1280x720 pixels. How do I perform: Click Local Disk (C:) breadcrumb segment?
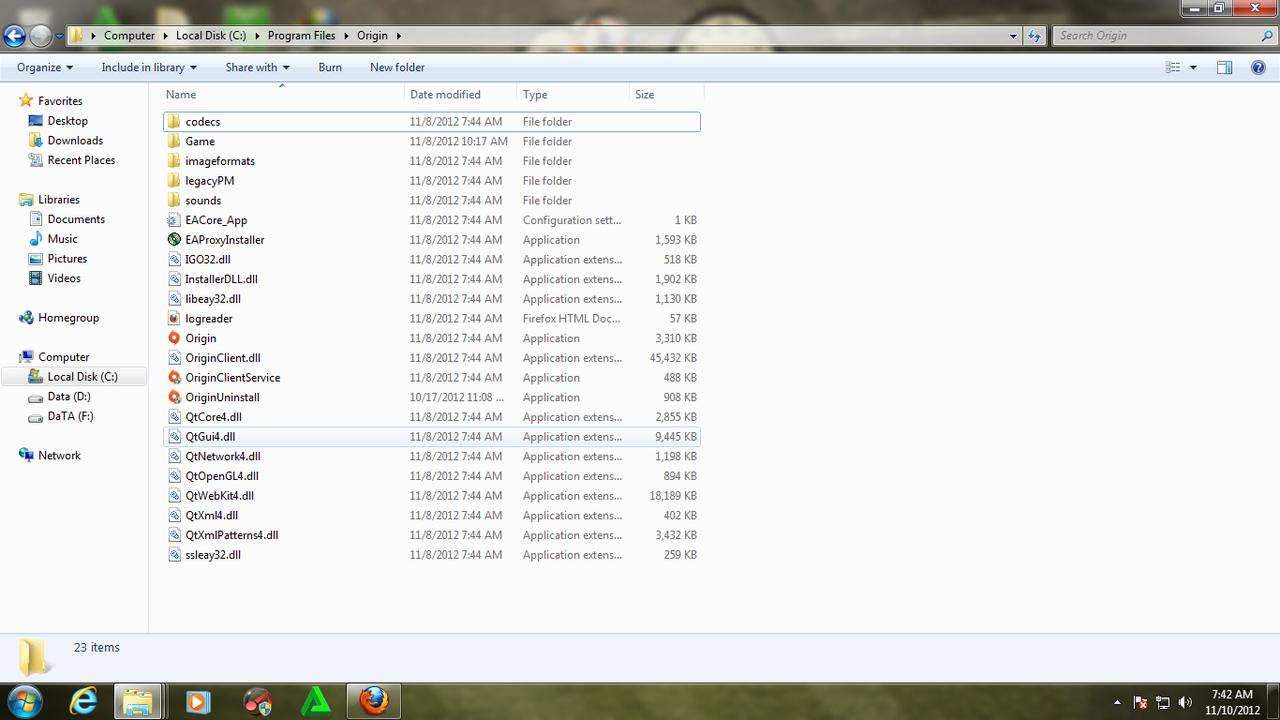pyautogui.click(x=211, y=36)
